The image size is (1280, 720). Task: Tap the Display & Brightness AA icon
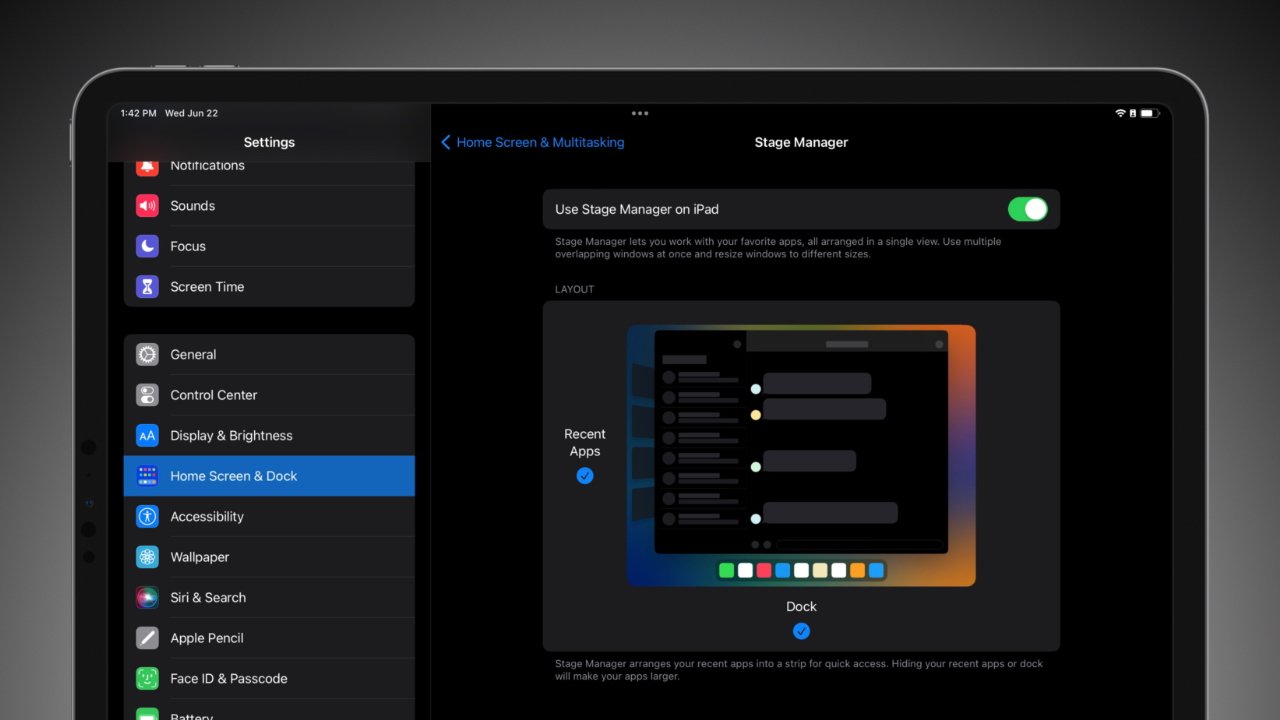147,436
